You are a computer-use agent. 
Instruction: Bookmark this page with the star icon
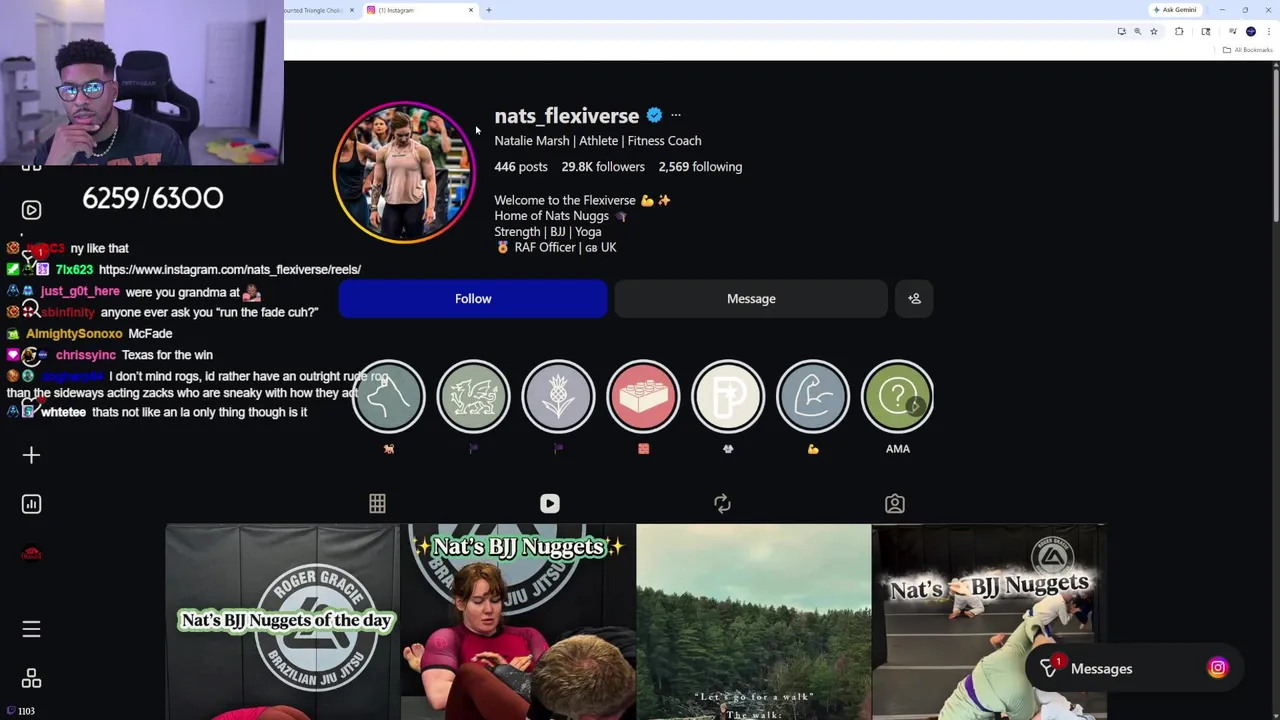click(1153, 32)
